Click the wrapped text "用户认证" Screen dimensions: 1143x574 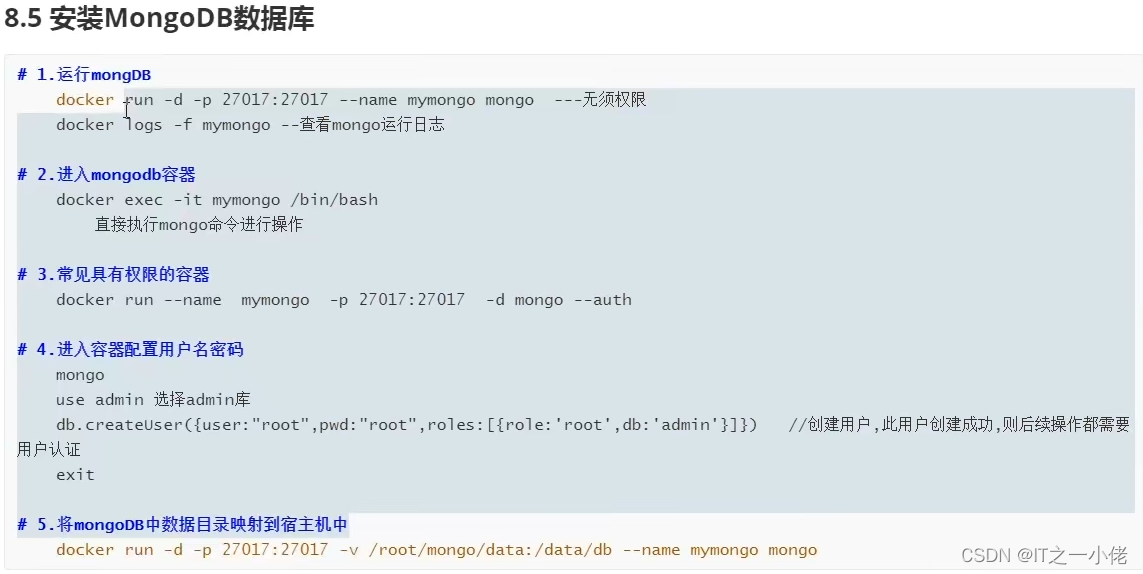(49, 450)
